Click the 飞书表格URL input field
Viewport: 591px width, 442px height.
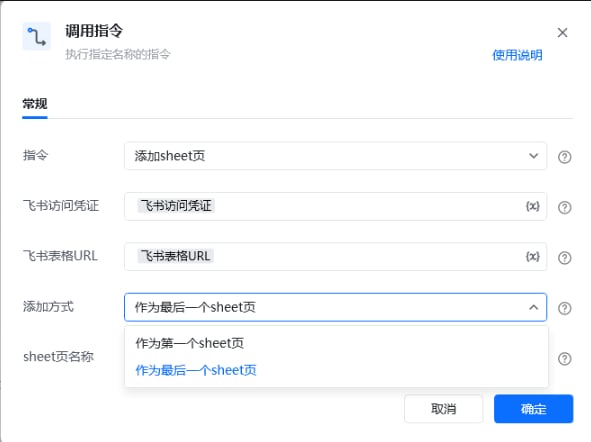pyautogui.click(x=335, y=256)
